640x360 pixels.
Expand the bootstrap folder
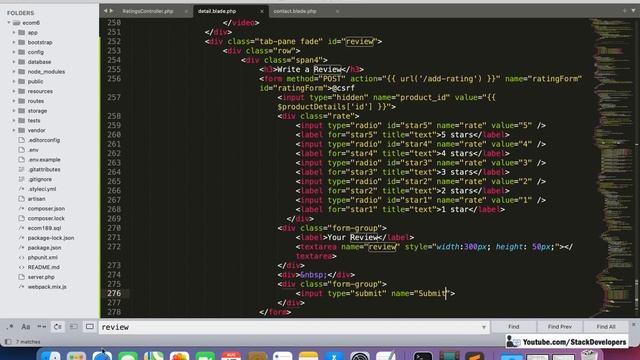[14, 42]
